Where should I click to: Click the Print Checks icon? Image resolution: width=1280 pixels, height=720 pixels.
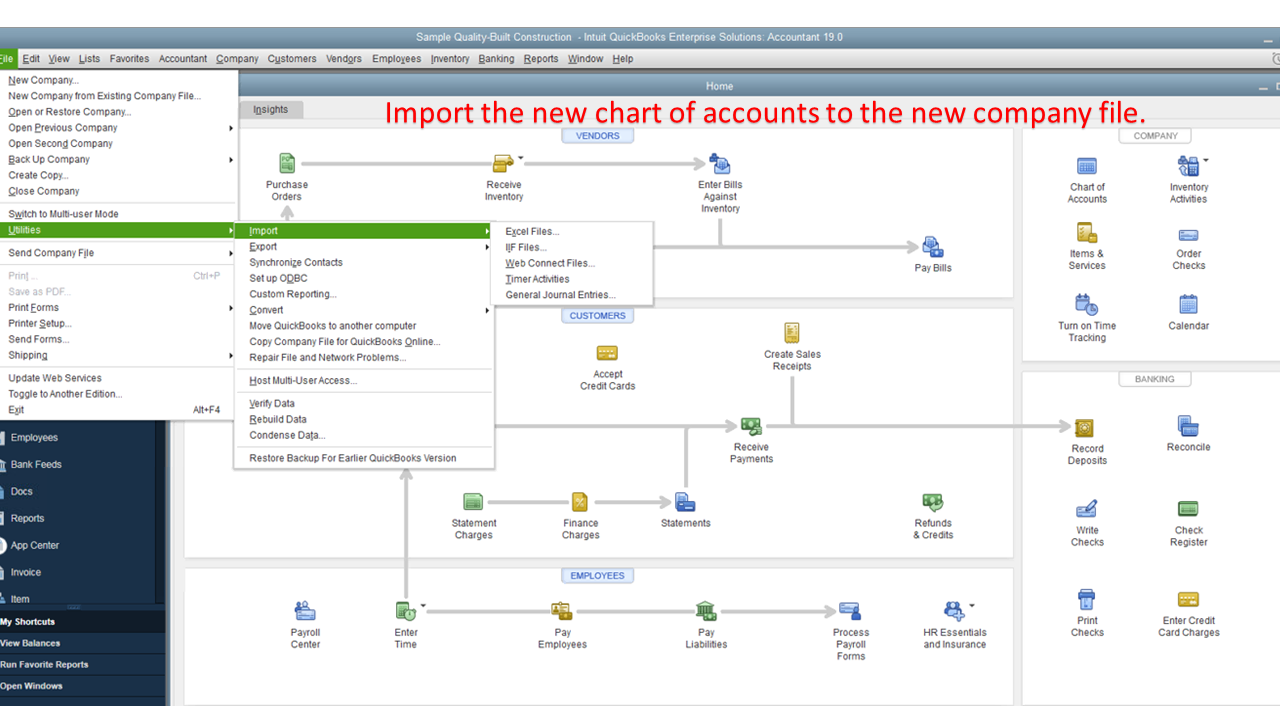[x=1087, y=599]
